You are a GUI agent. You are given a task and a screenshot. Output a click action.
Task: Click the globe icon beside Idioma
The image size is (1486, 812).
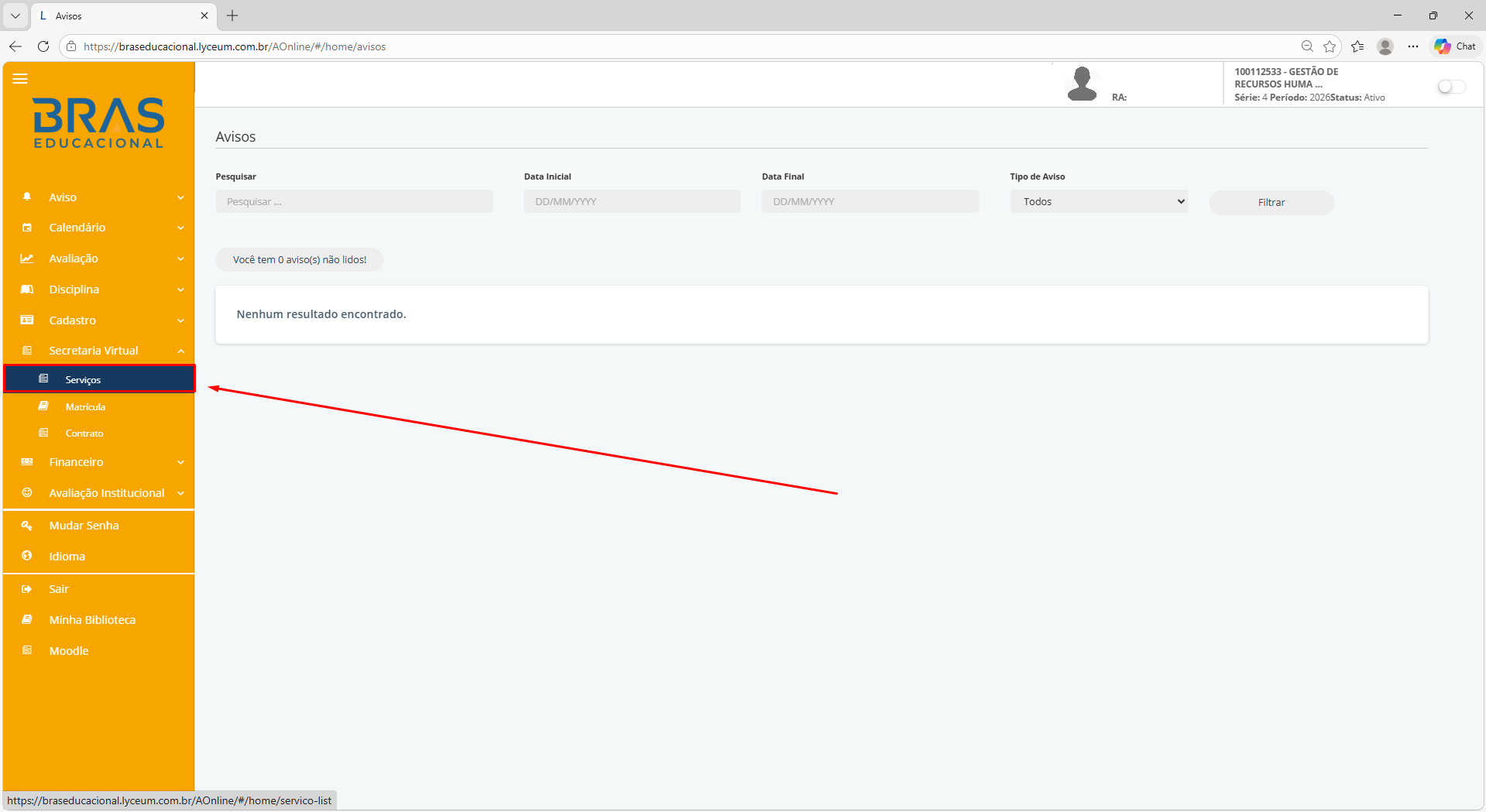tap(27, 556)
